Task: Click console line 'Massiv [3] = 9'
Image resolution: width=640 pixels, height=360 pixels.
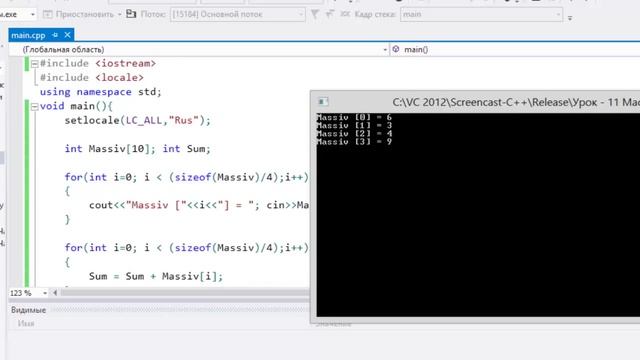Action: click(354, 142)
